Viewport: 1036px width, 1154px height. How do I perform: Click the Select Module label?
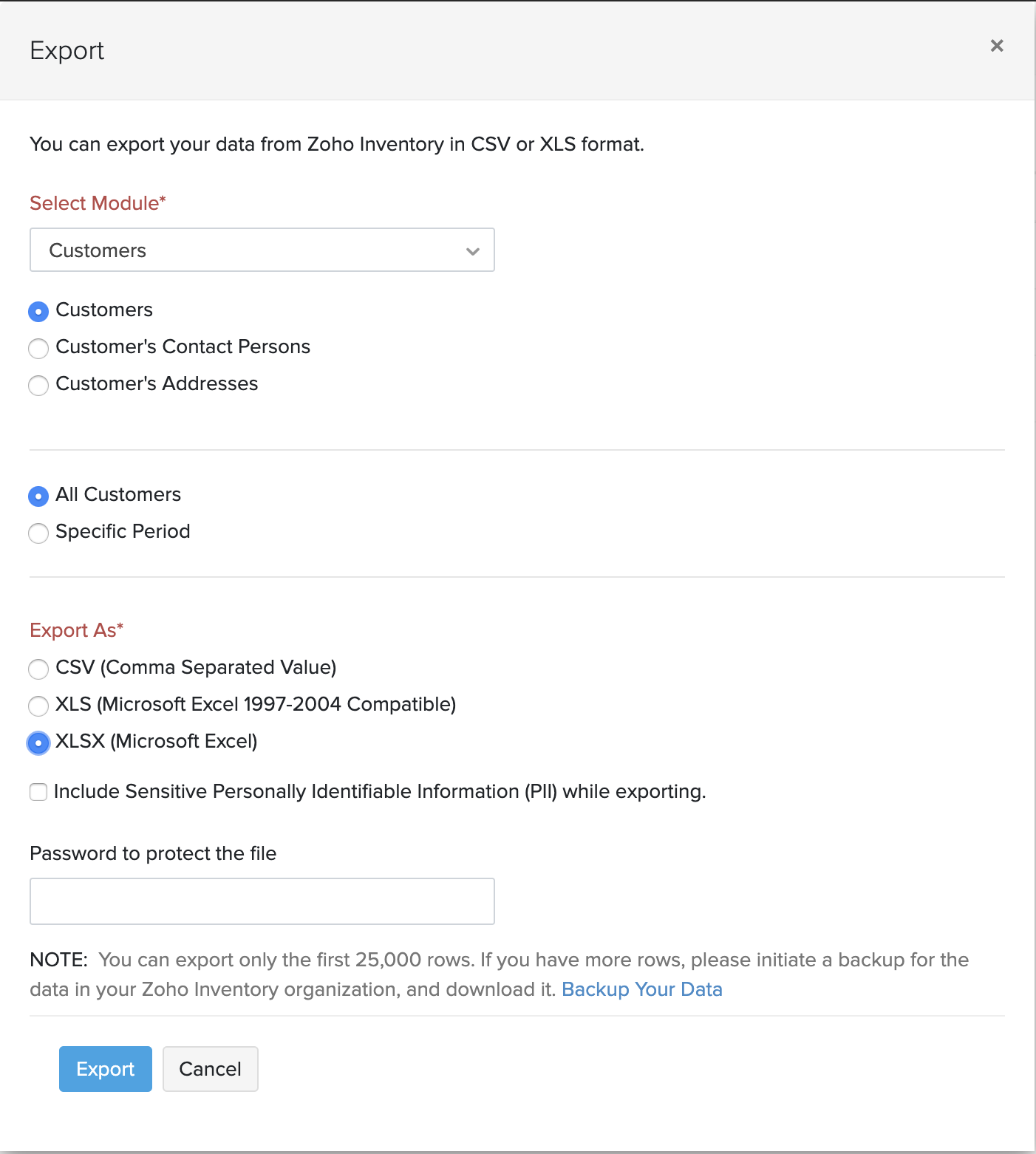click(96, 203)
